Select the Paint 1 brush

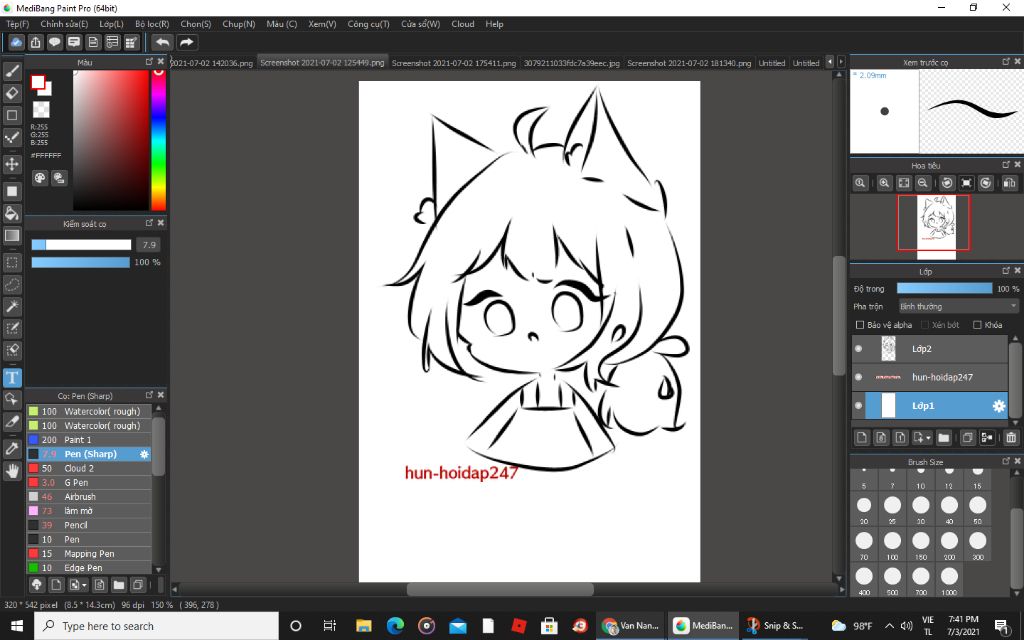tap(89, 440)
